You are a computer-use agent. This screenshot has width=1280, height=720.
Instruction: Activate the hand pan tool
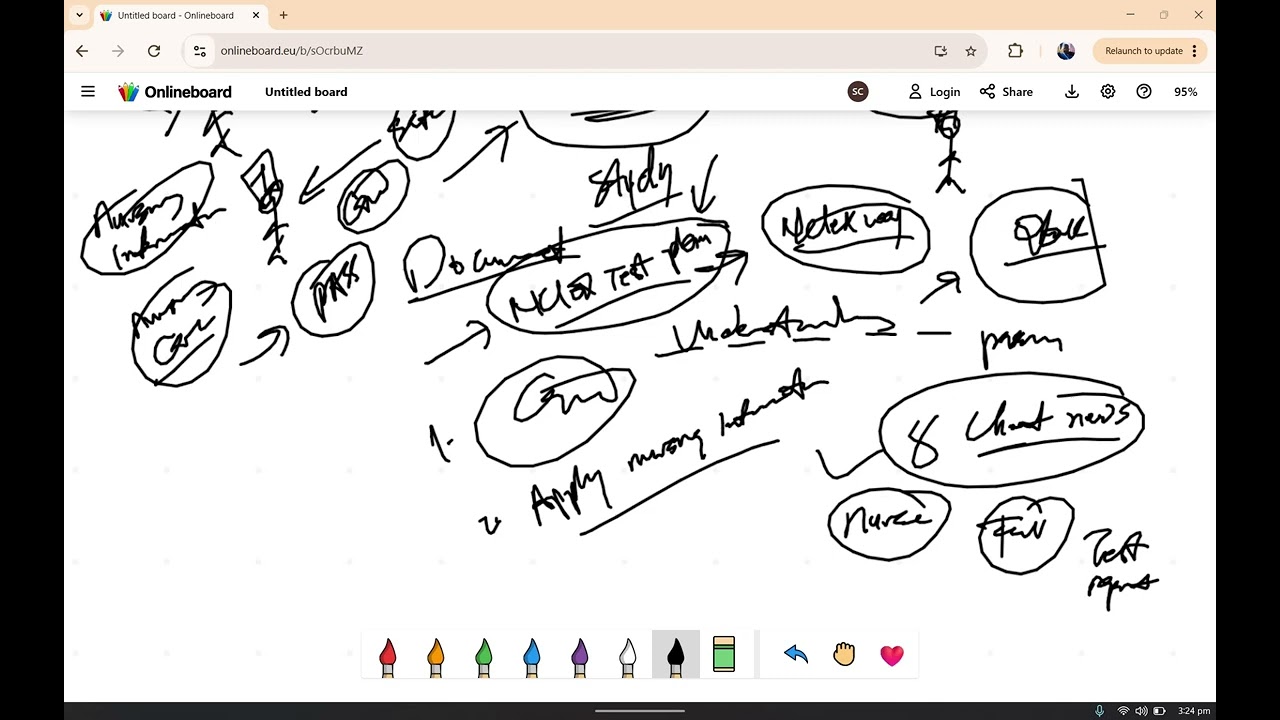(x=844, y=655)
